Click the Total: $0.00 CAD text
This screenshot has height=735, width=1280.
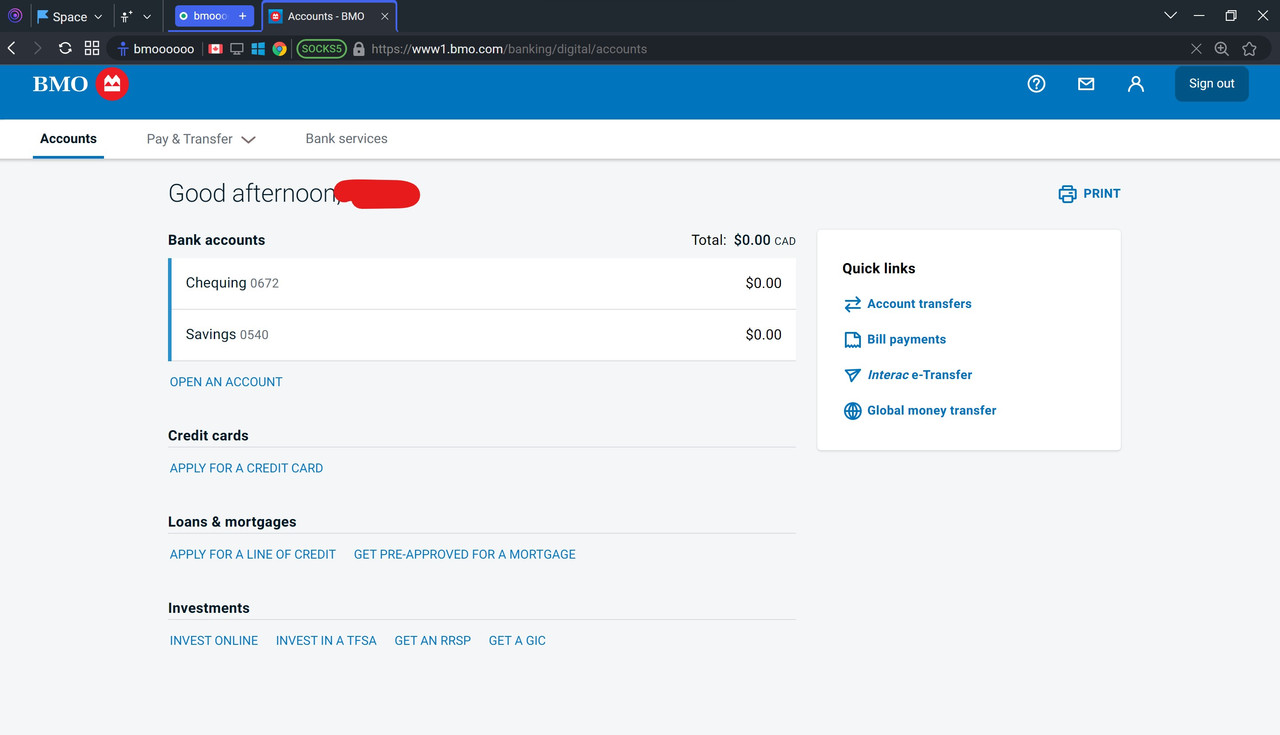(x=743, y=241)
